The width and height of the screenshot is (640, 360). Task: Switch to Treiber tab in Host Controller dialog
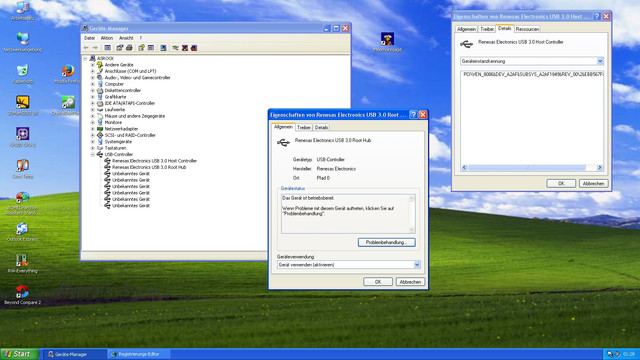(487, 29)
